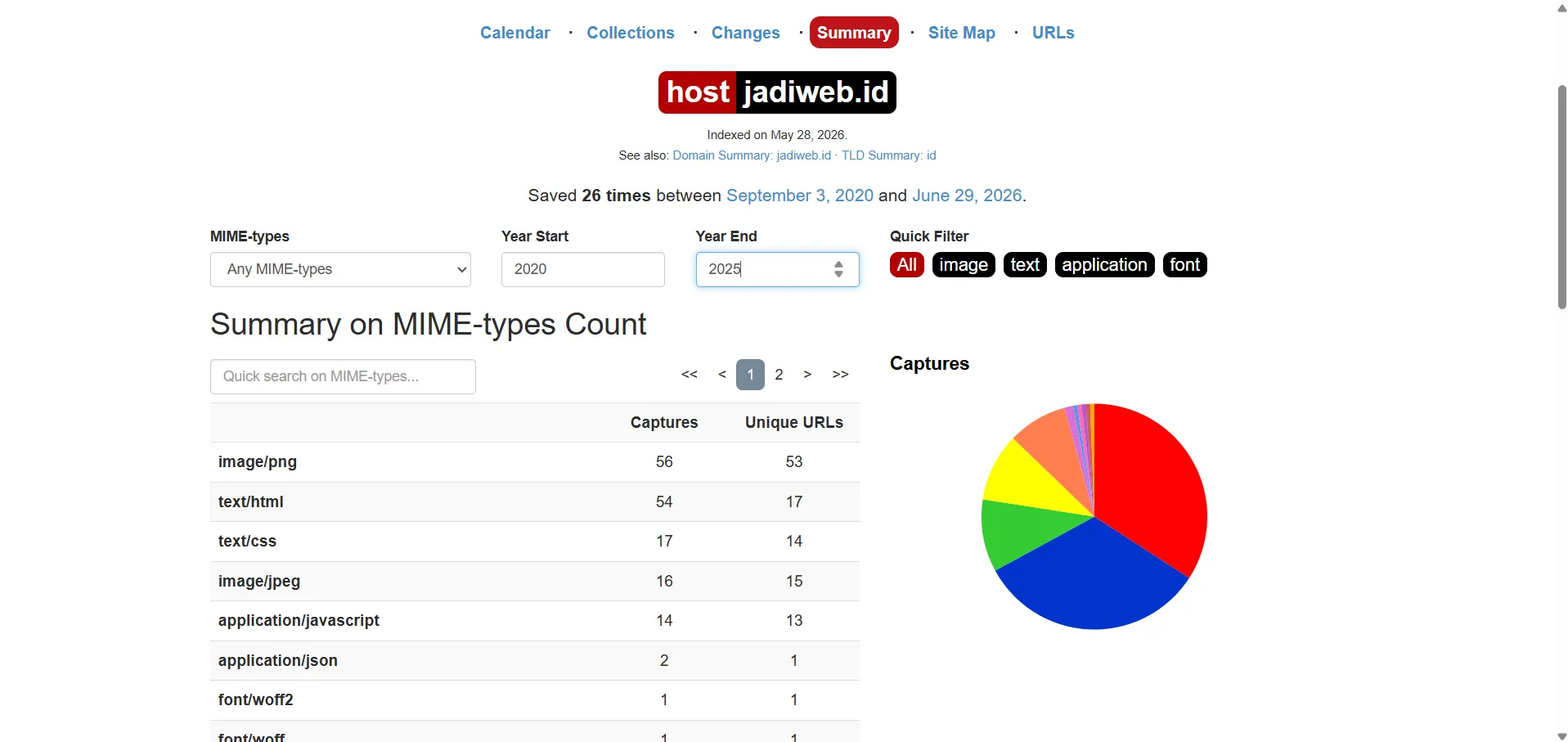Select the text/html row label
The height and width of the screenshot is (742, 1568).
[x=251, y=502]
